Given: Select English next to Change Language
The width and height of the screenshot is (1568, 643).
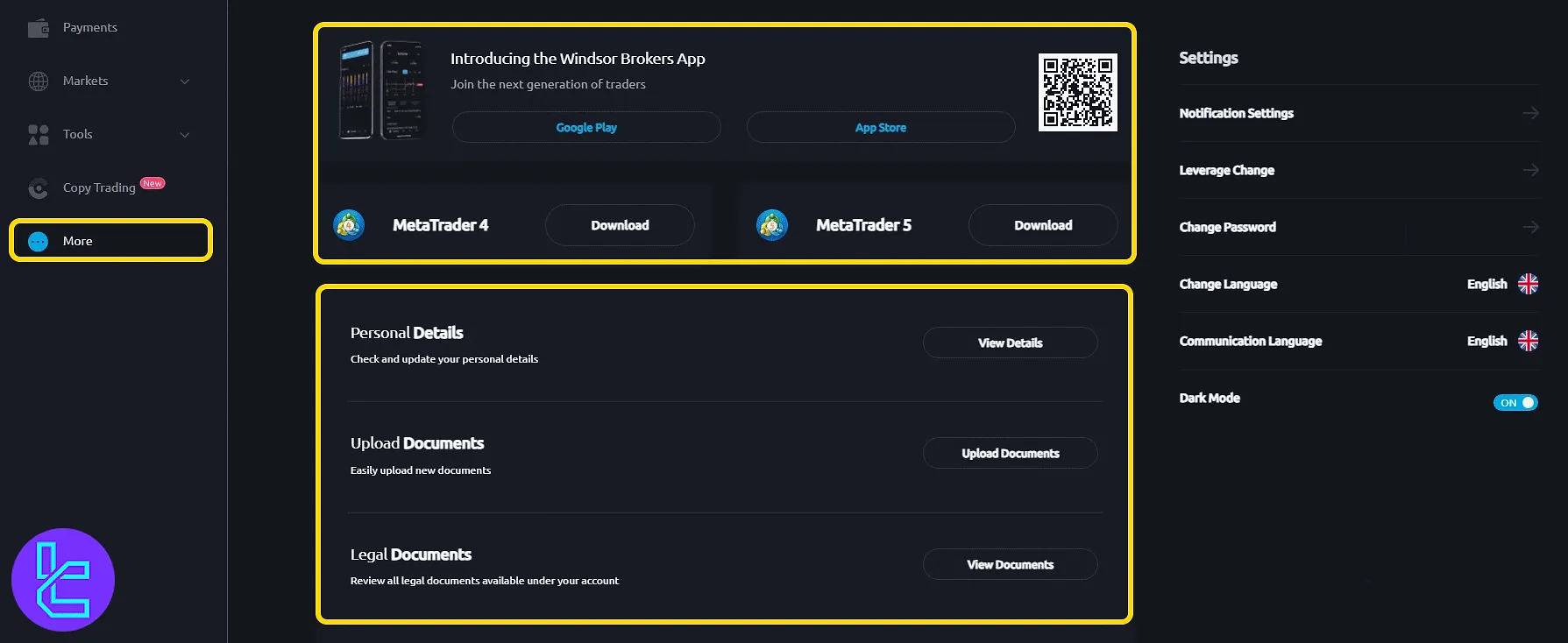Looking at the screenshot, I should (x=1487, y=284).
